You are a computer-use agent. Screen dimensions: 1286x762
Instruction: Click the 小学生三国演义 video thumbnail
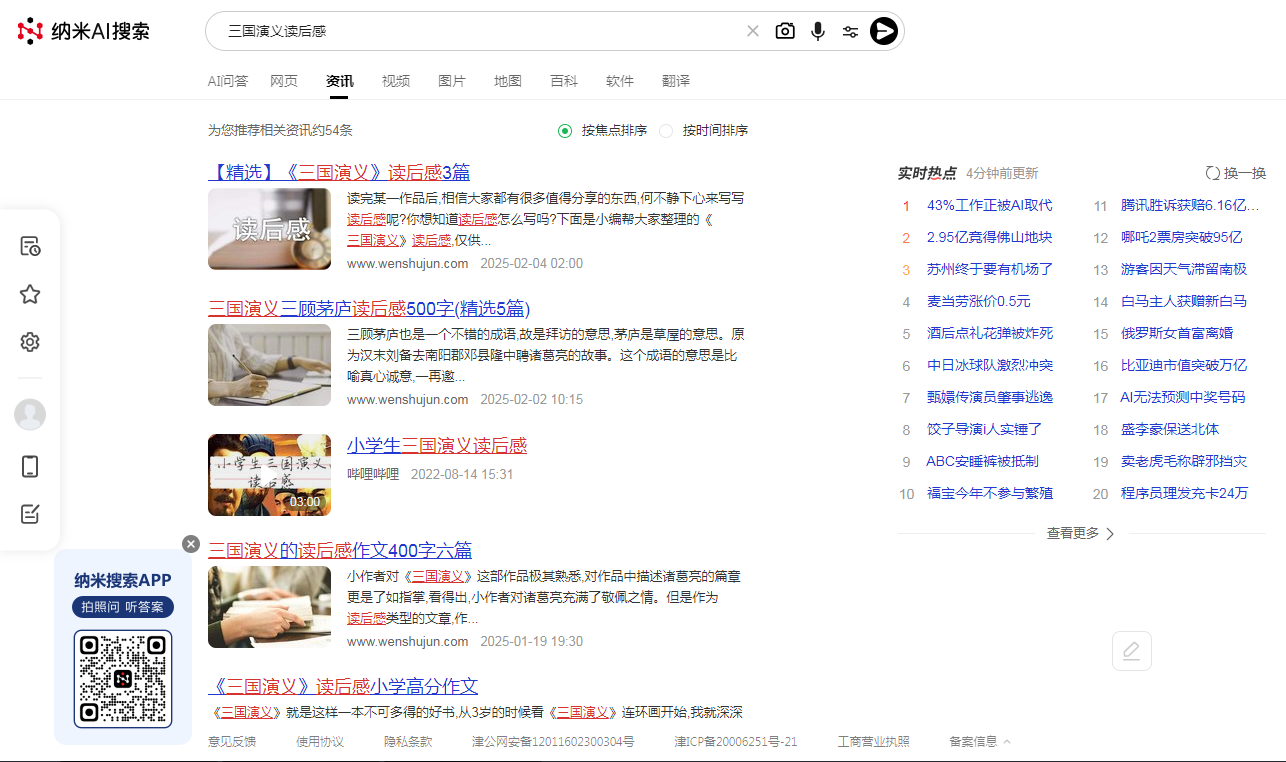tap(269, 475)
